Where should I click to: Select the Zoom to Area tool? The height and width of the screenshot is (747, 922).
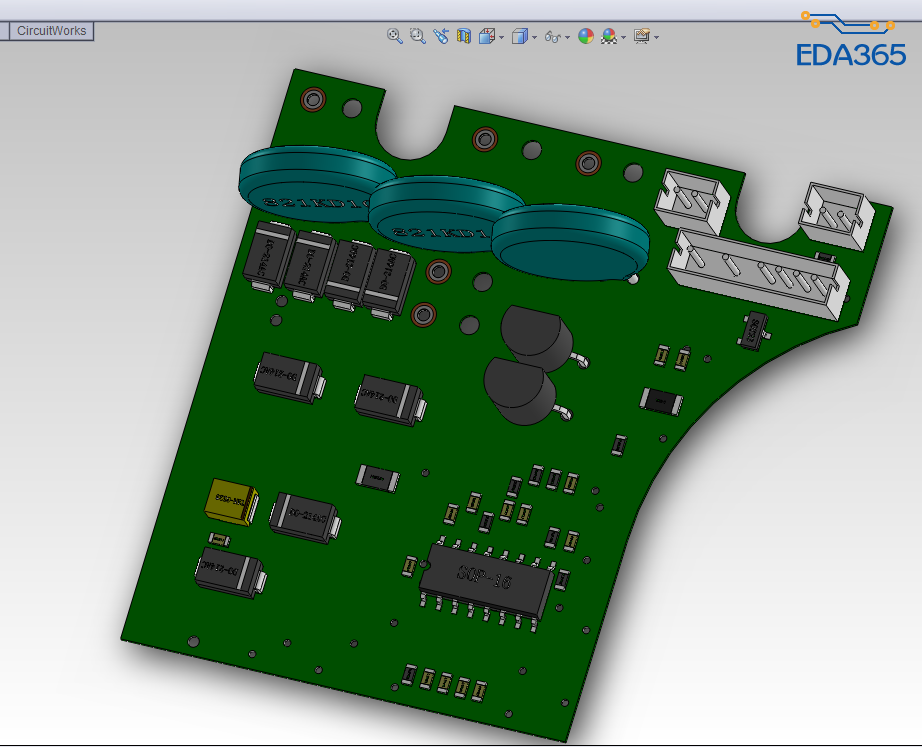418,36
